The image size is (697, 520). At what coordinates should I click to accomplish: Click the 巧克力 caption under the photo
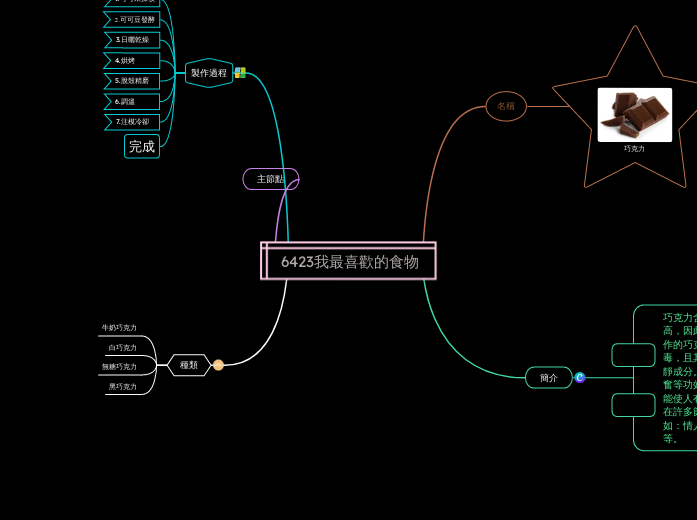click(634, 148)
